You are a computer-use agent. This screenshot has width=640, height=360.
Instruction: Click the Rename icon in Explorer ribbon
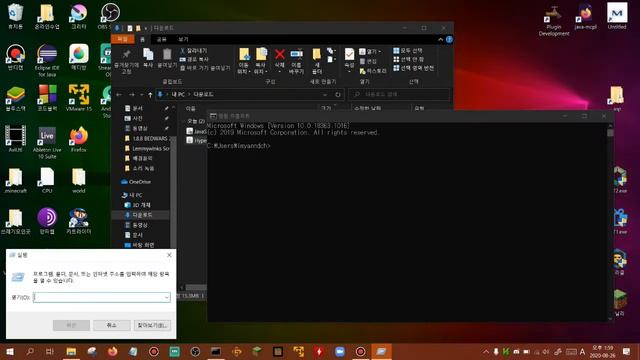(x=296, y=55)
